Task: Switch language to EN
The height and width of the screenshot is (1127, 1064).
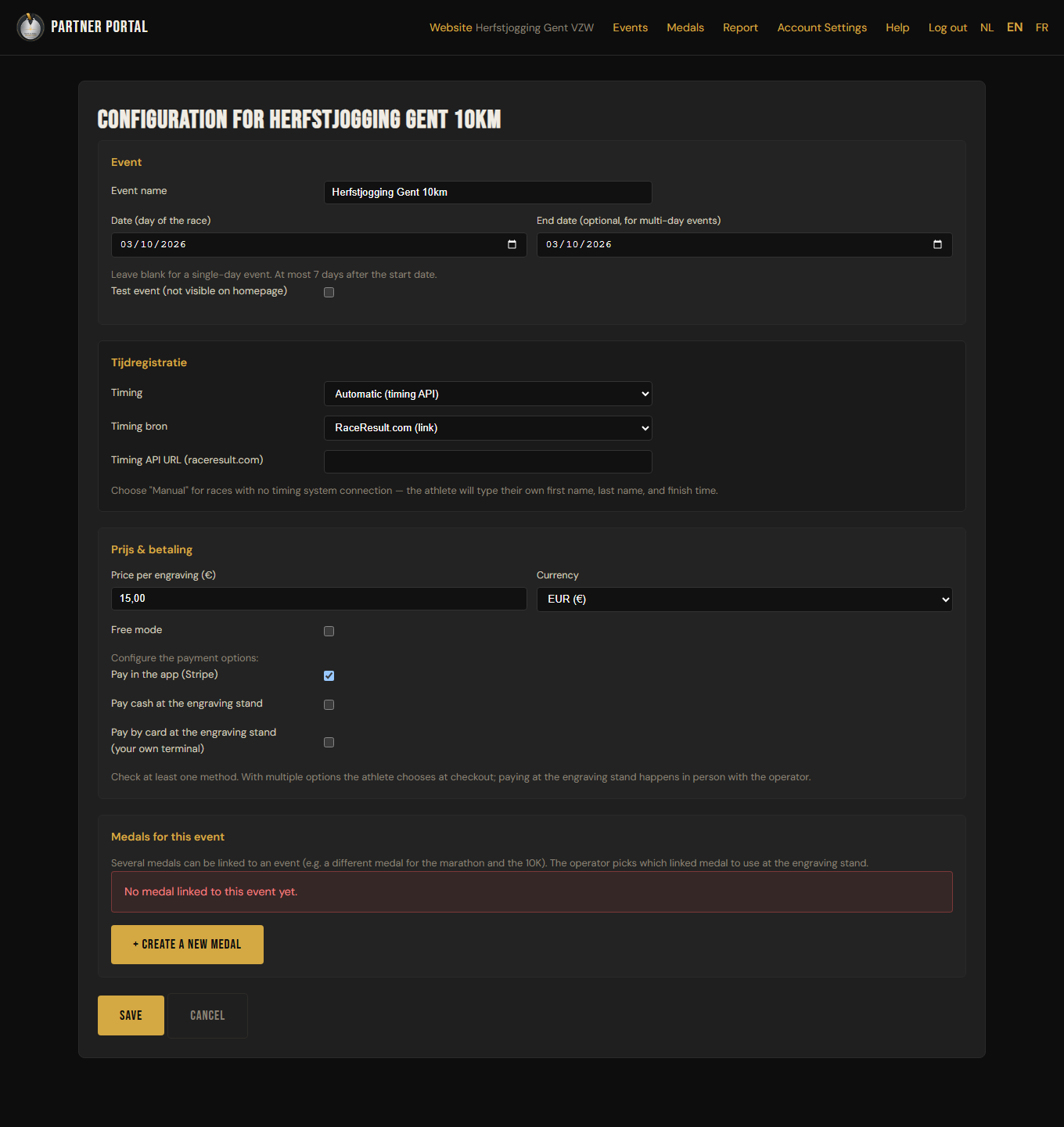Action: (x=1015, y=27)
